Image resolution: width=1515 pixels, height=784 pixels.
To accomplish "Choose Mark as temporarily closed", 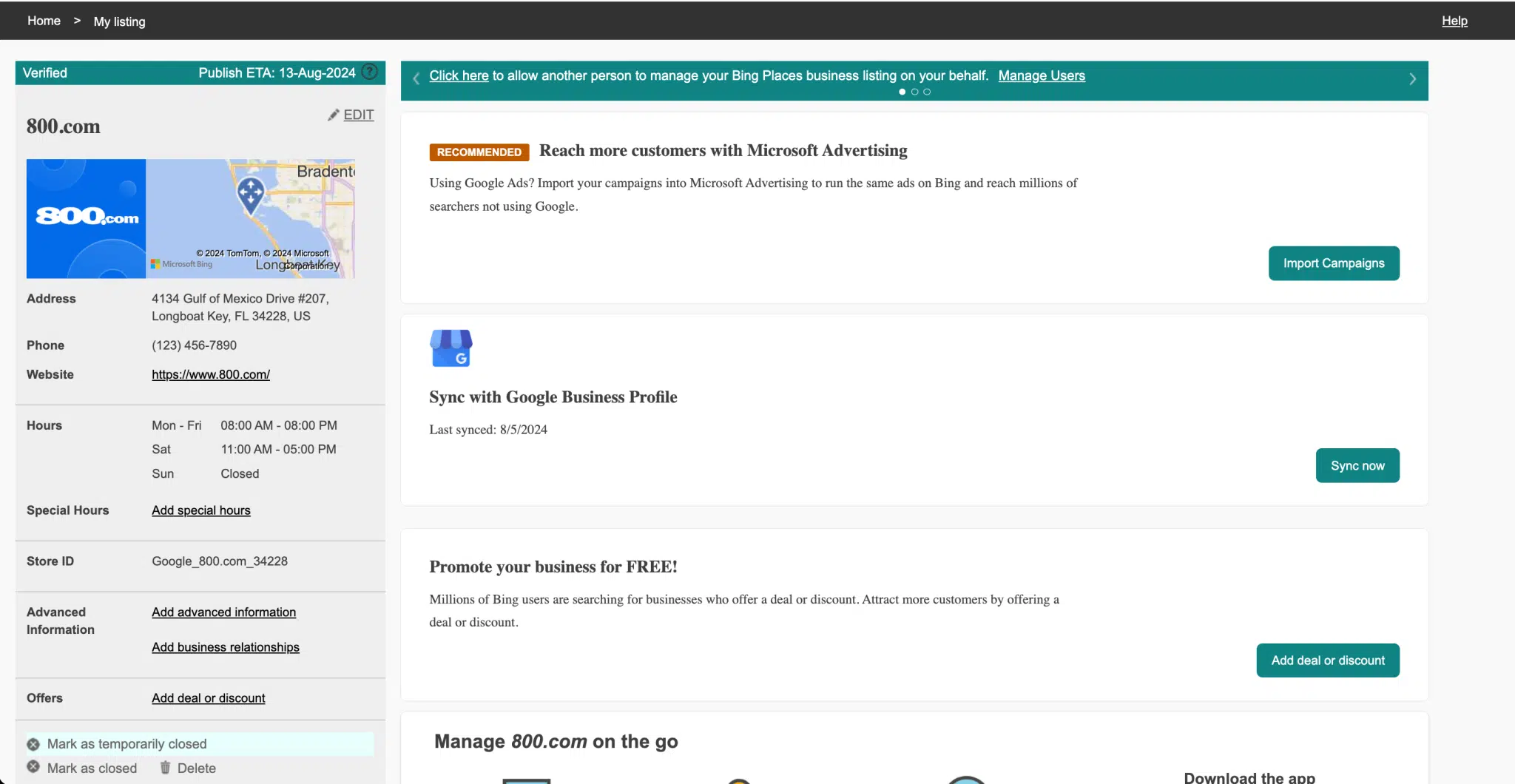I will point(127,744).
